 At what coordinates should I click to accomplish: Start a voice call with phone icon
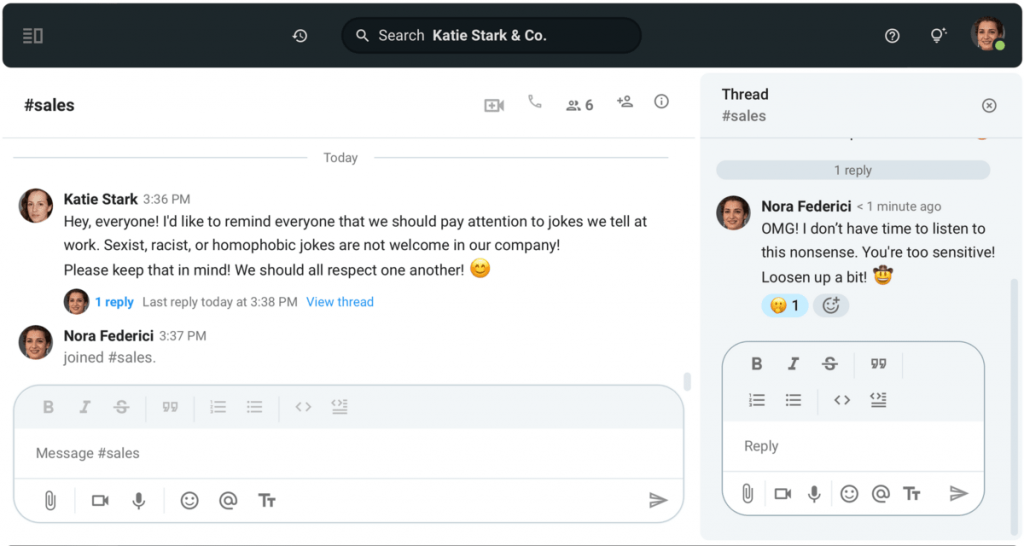pos(535,102)
